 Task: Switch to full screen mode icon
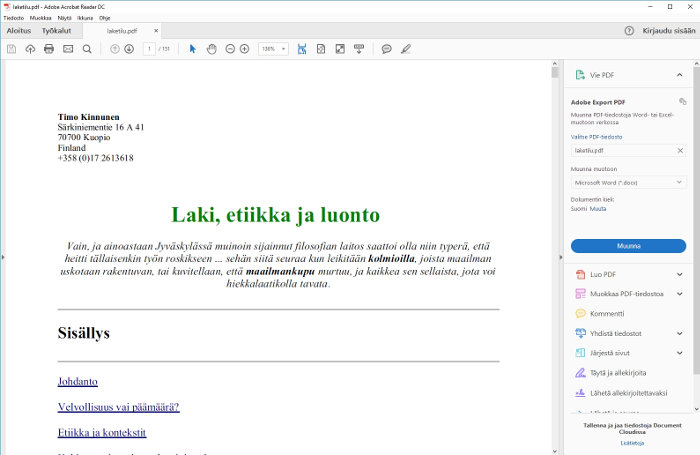click(340, 49)
